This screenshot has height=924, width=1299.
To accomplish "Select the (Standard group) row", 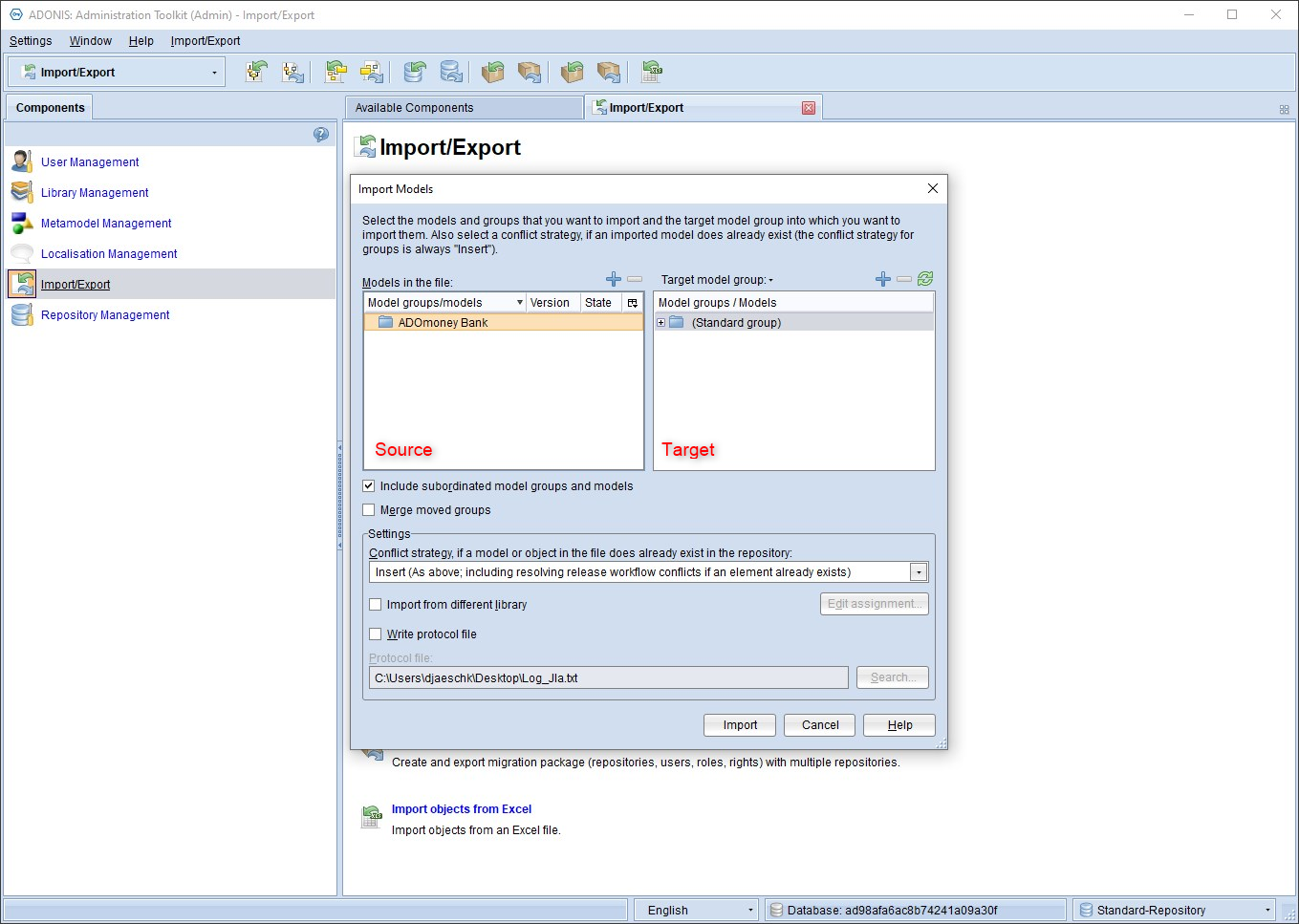I will click(793, 323).
